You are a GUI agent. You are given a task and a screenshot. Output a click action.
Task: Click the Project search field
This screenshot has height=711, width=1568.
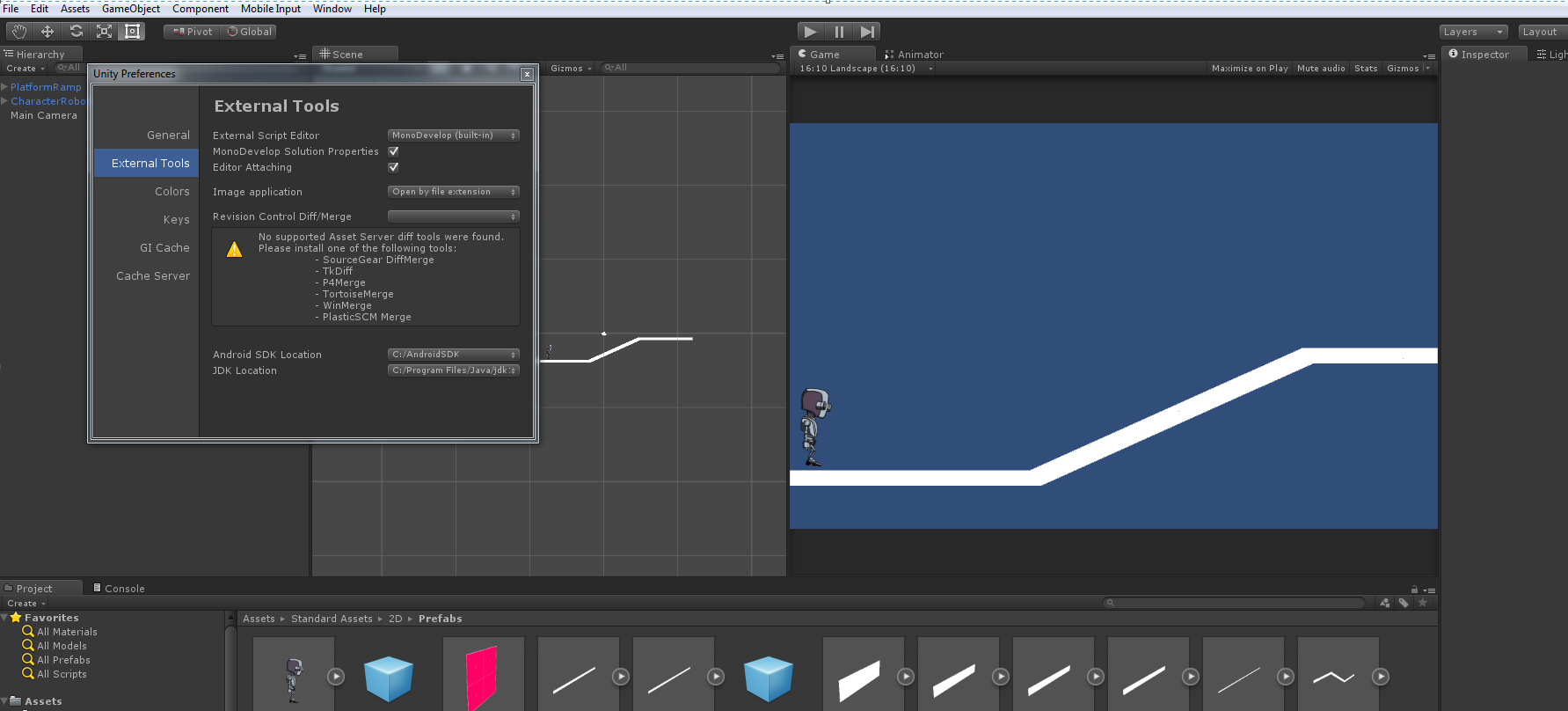pyautogui.click(x=1234, y=603)
